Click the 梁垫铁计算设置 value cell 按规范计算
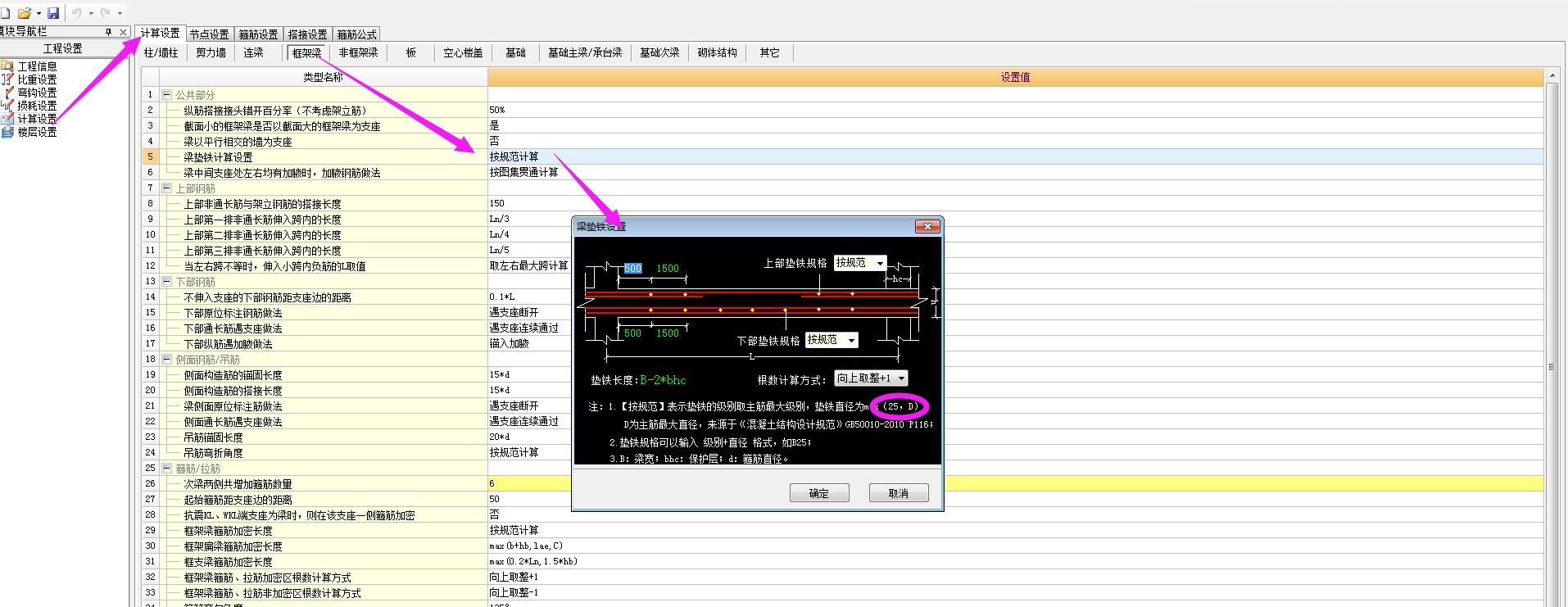 pos(1016,157)
